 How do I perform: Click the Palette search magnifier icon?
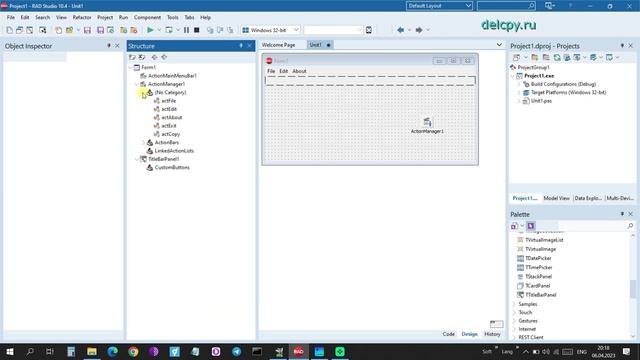click(x=630, y=226)
